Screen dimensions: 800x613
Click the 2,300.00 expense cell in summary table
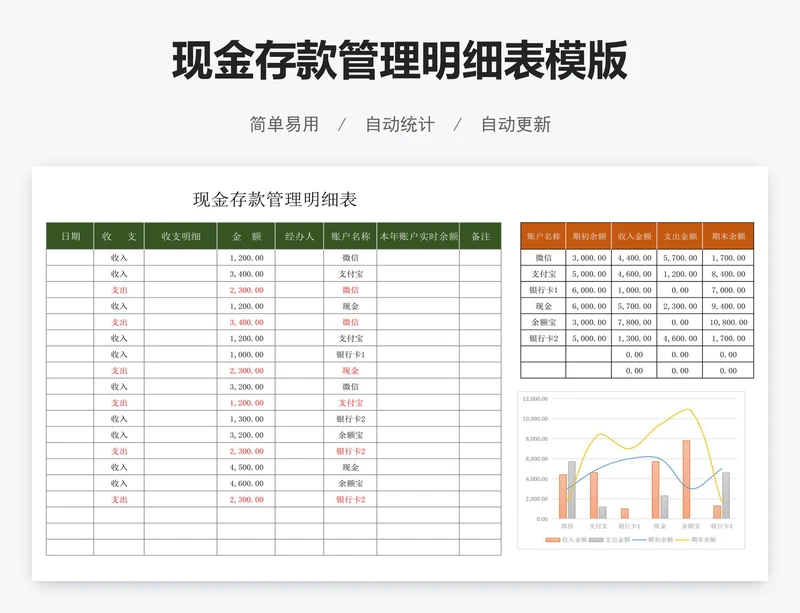680,306
